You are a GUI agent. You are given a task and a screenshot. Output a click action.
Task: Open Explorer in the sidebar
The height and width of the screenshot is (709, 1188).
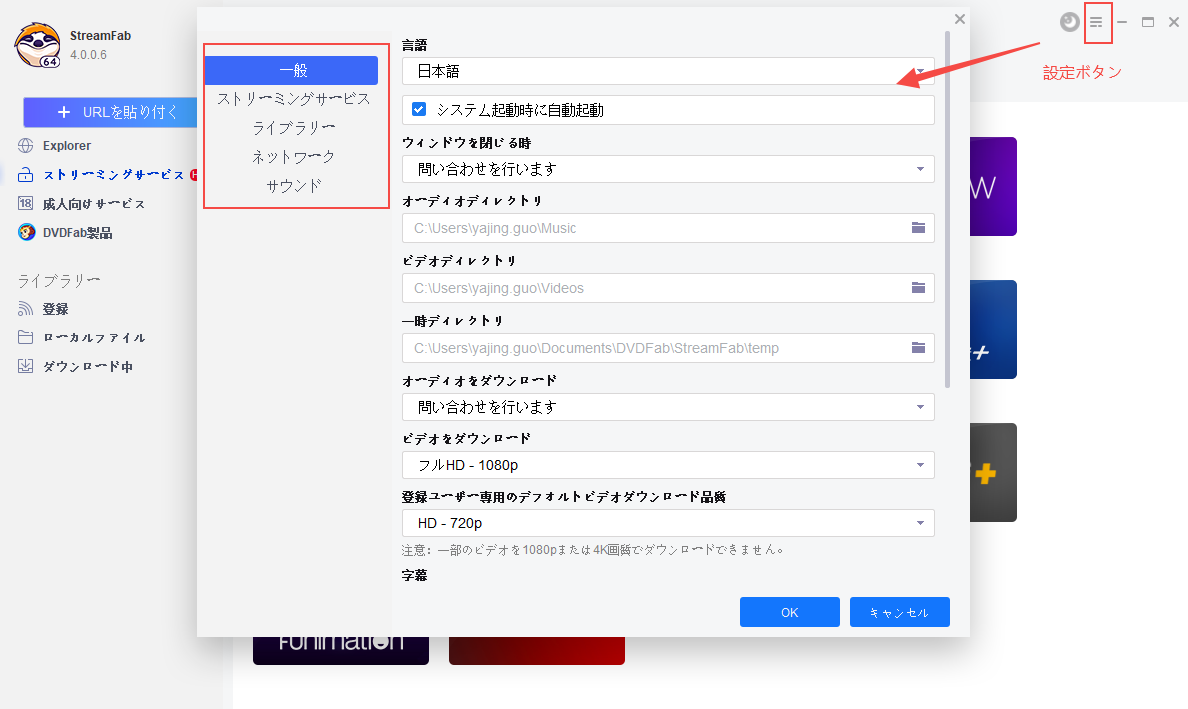point(67,145)
